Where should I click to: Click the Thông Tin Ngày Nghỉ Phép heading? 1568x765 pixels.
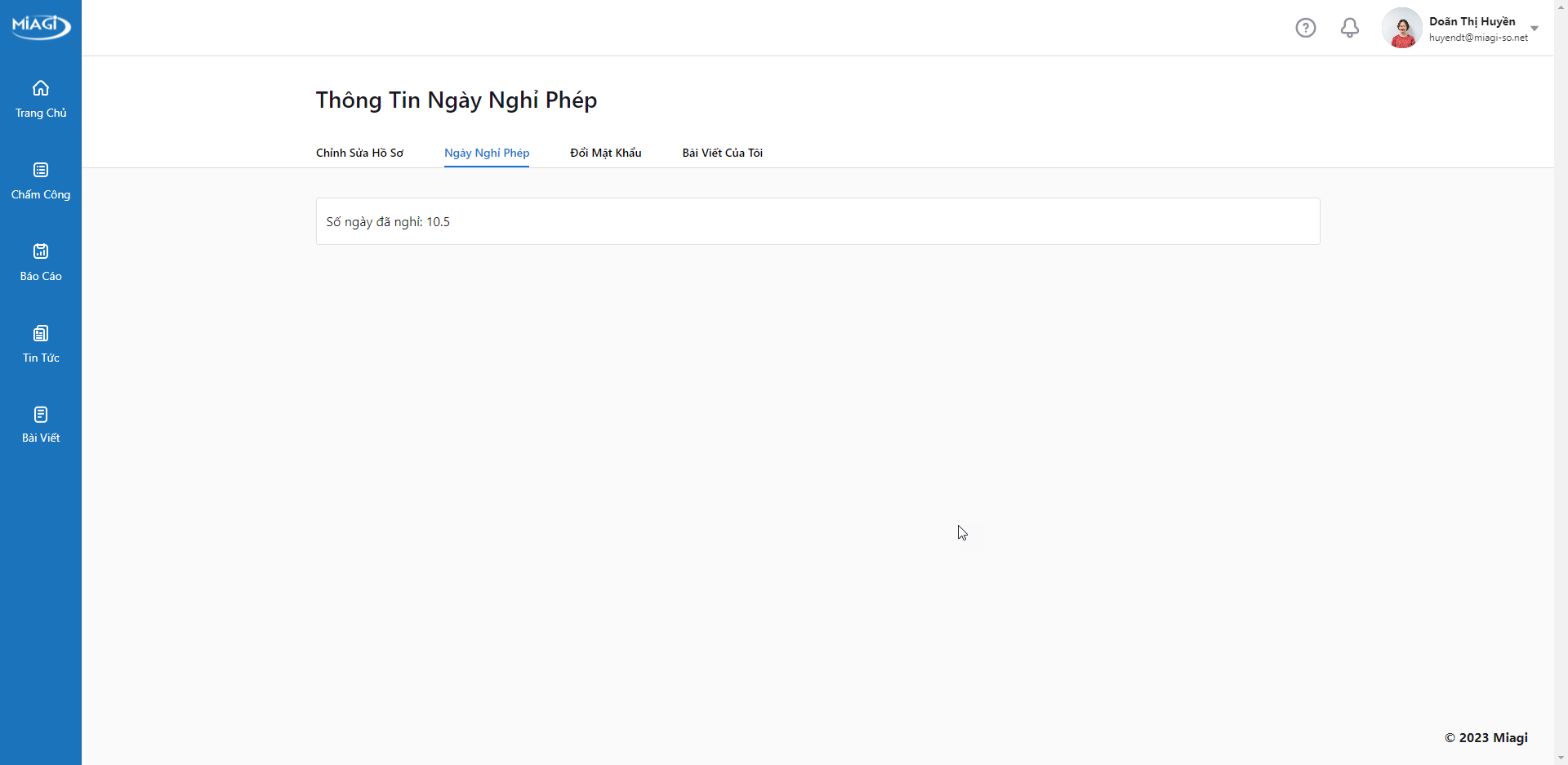(457, 100)
